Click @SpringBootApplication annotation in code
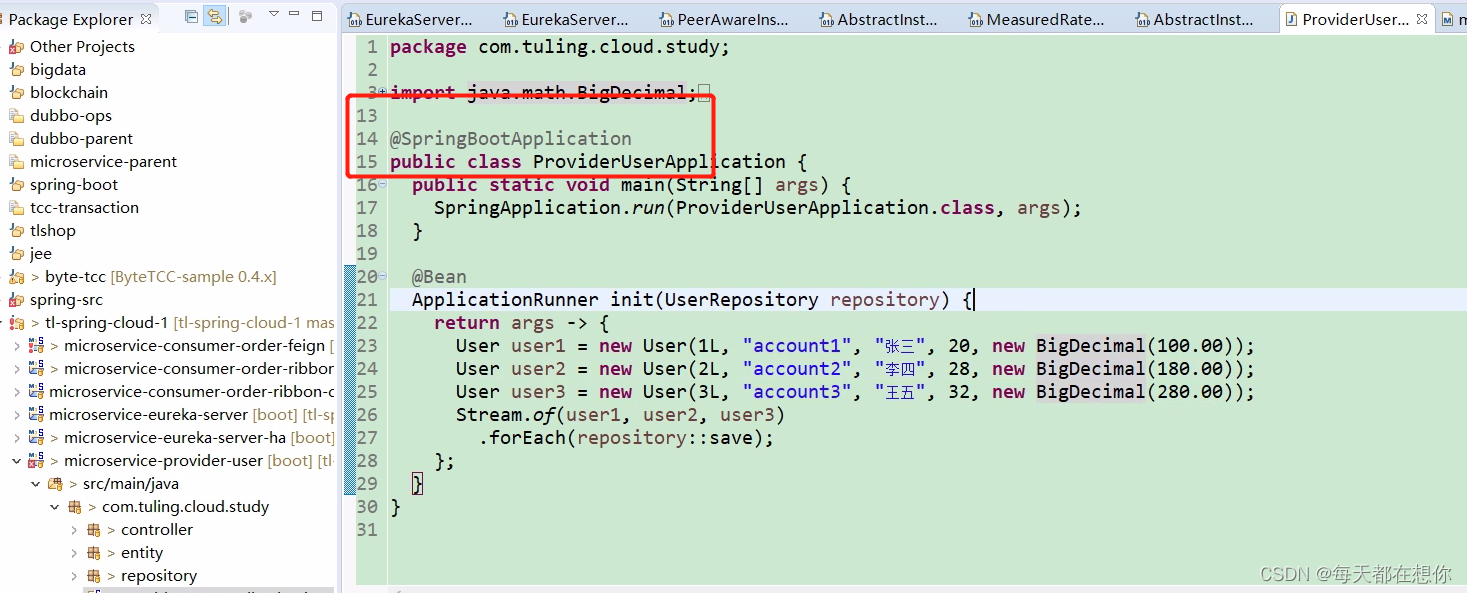 pos(510,139)
